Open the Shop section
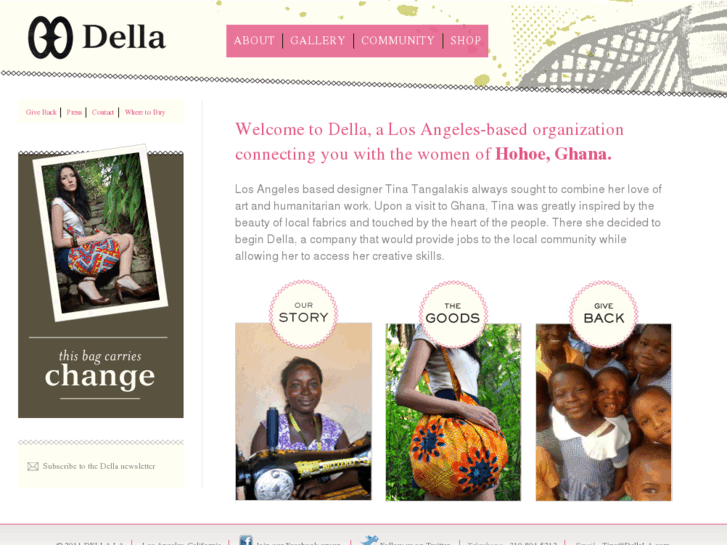Viewport: 727px width, 545px height. [x=466, y=41]
